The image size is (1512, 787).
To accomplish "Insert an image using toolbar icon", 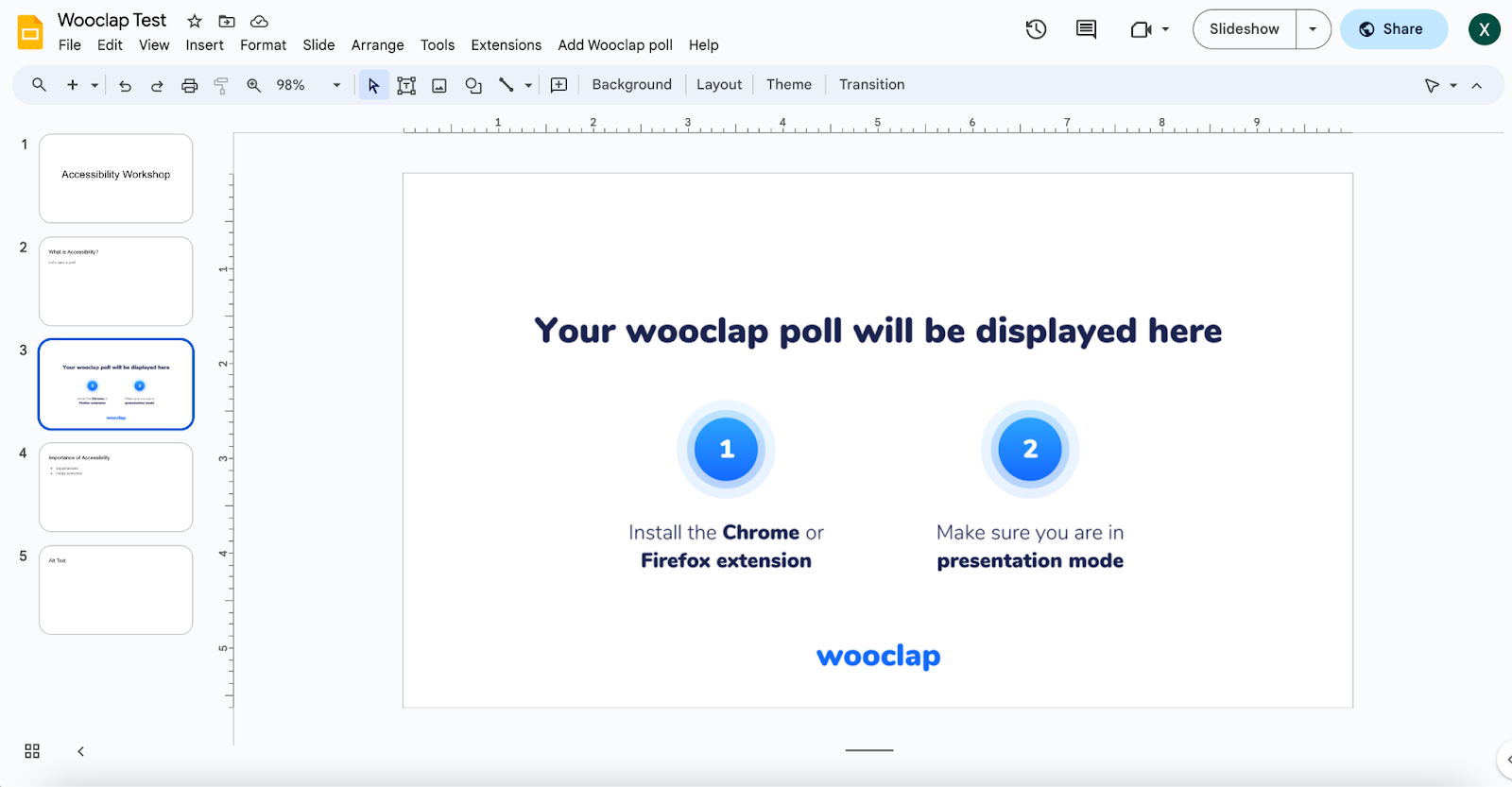I will (439, 85).
